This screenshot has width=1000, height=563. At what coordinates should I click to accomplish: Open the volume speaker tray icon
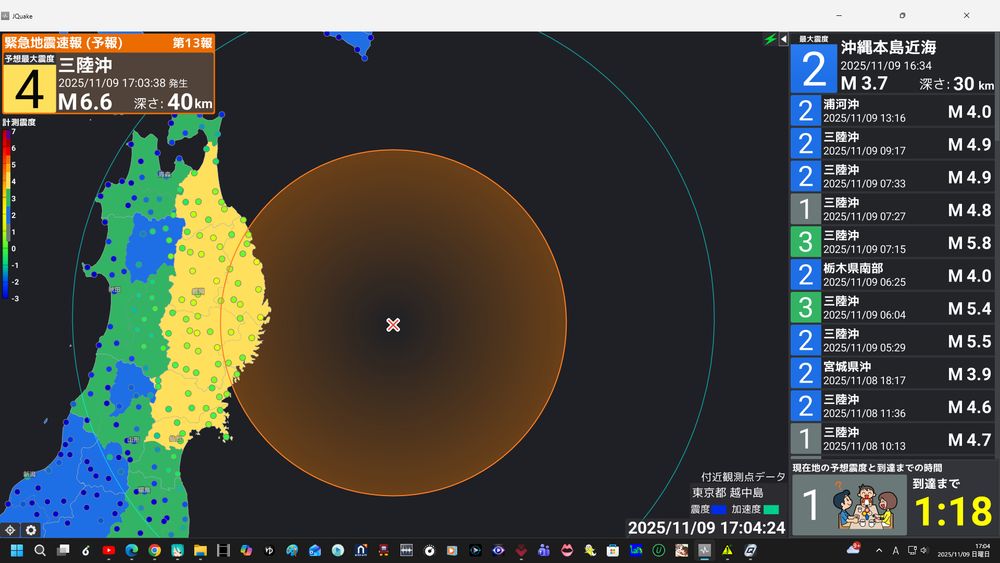click(x=924, y=550)
